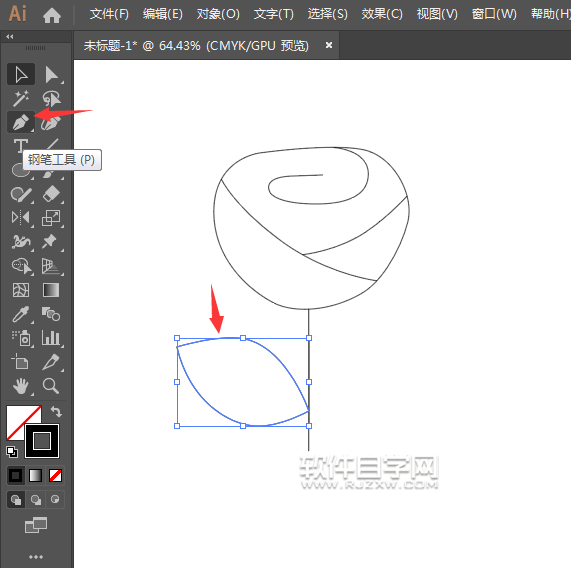Viewport: 571px width, 568px height.
Task: Set paint to None
Action: point(55,476)
